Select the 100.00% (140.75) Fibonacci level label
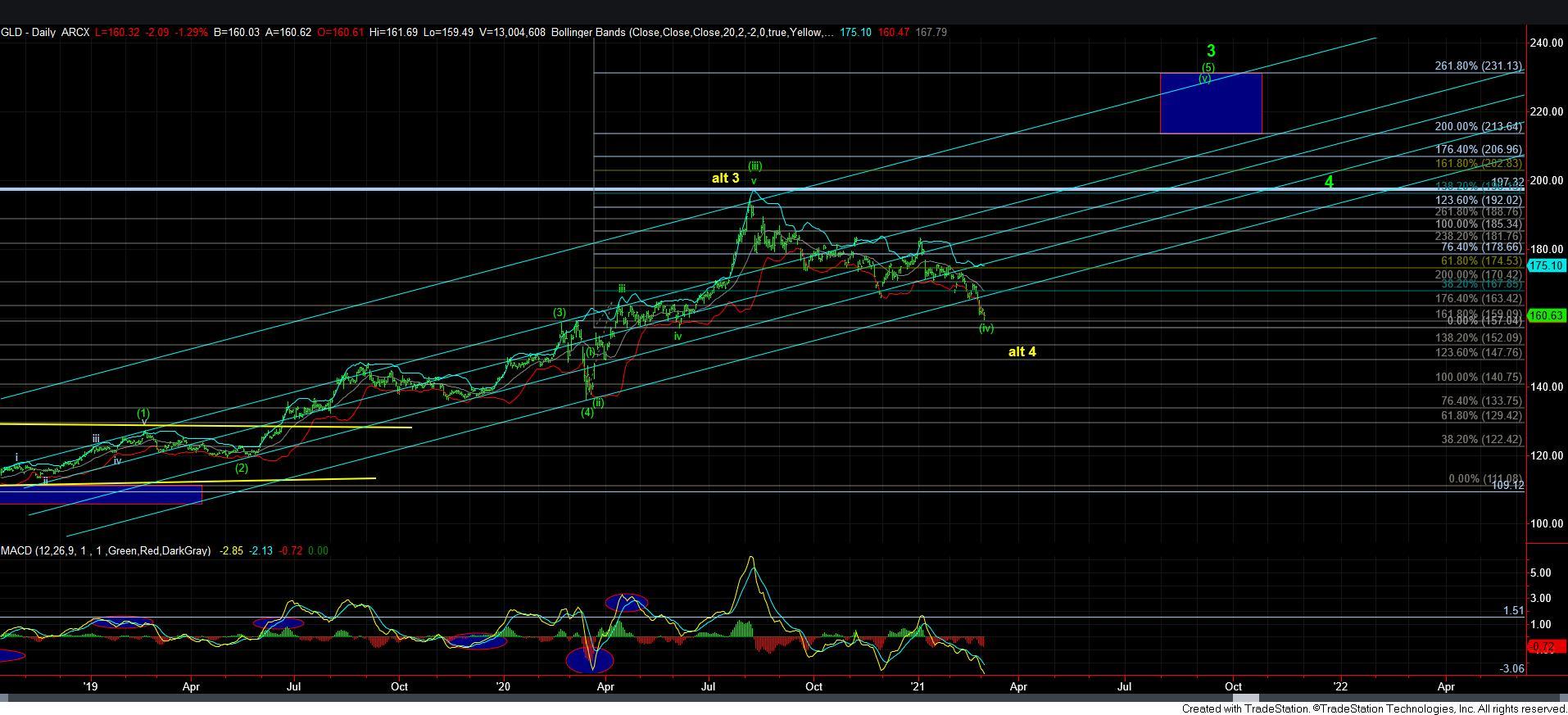1568x715 pixels. click(x=1478, y=378)
